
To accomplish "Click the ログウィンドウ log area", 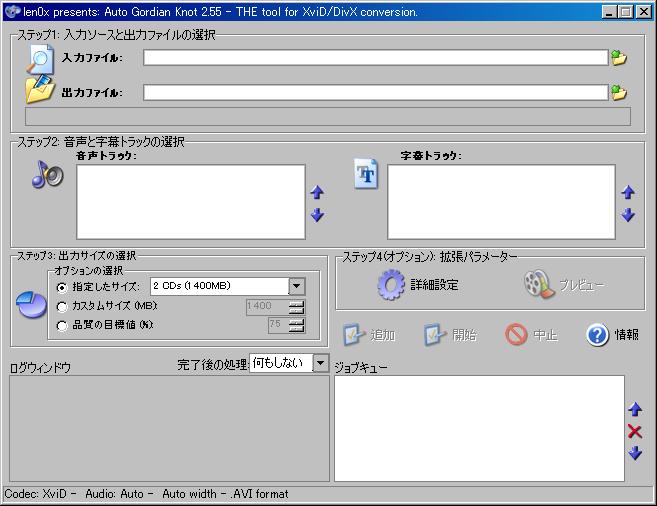I will pyautogui.click(x=169, y=429).
